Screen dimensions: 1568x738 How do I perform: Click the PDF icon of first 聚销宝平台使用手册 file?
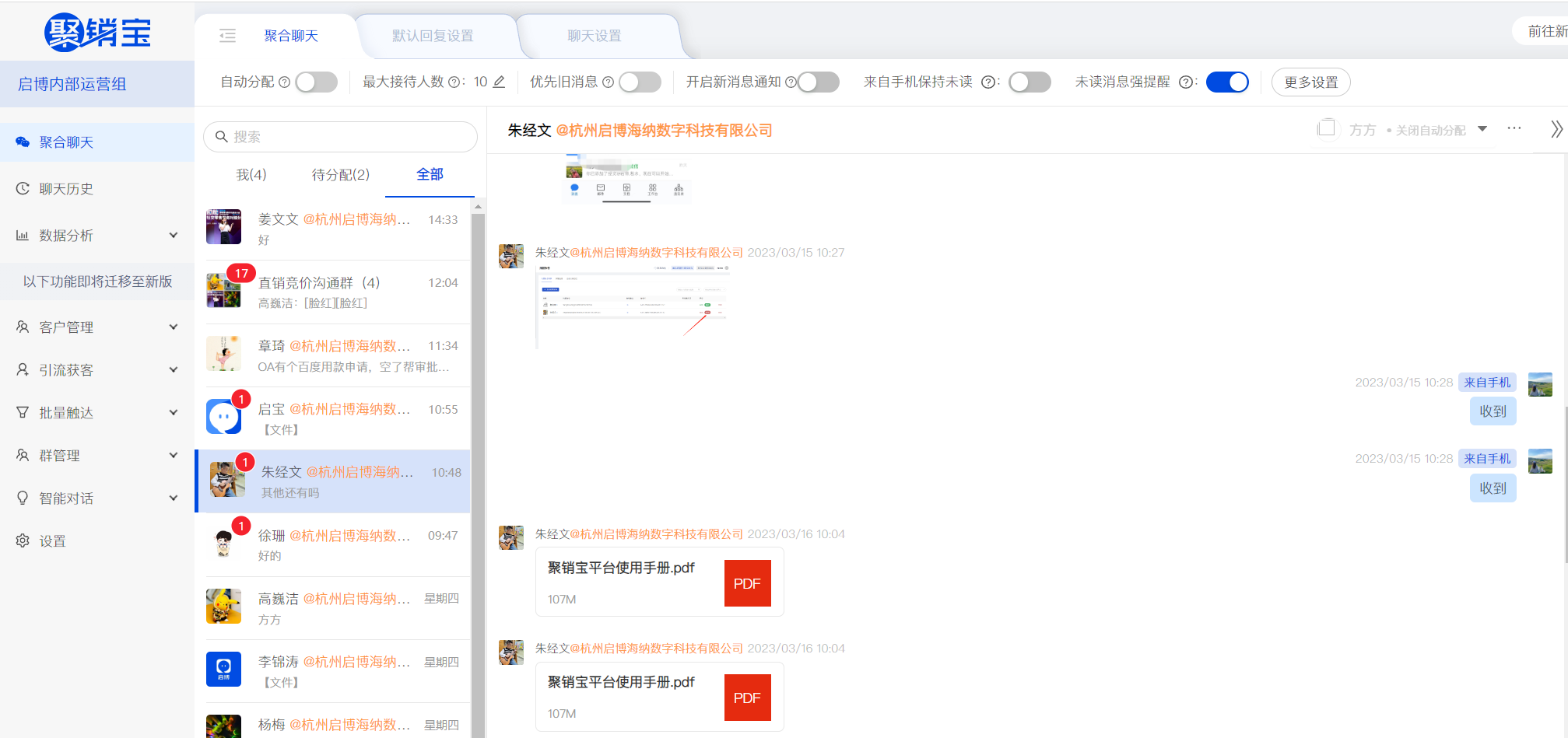747,583
